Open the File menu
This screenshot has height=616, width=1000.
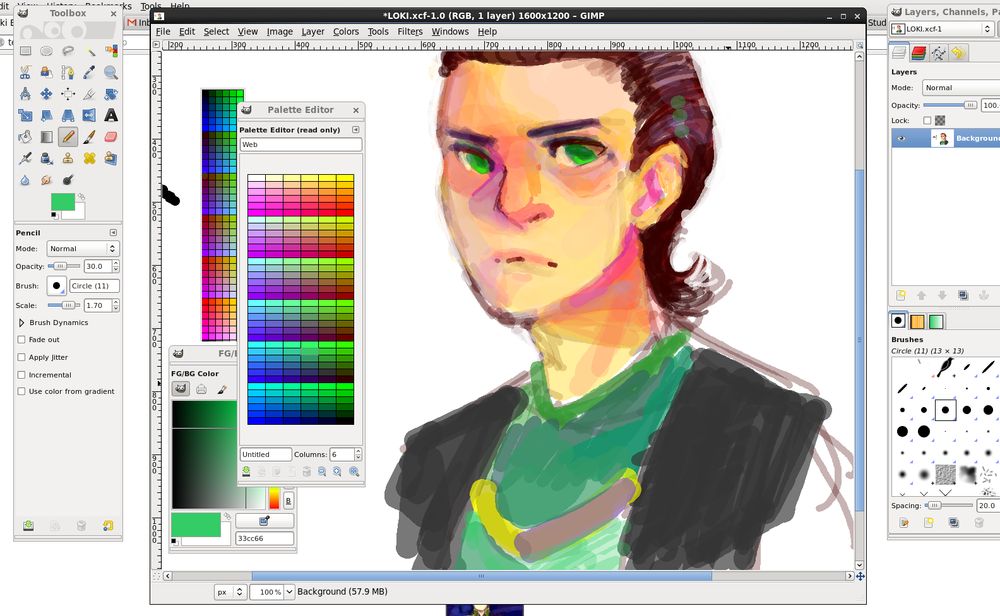point(163,31)
